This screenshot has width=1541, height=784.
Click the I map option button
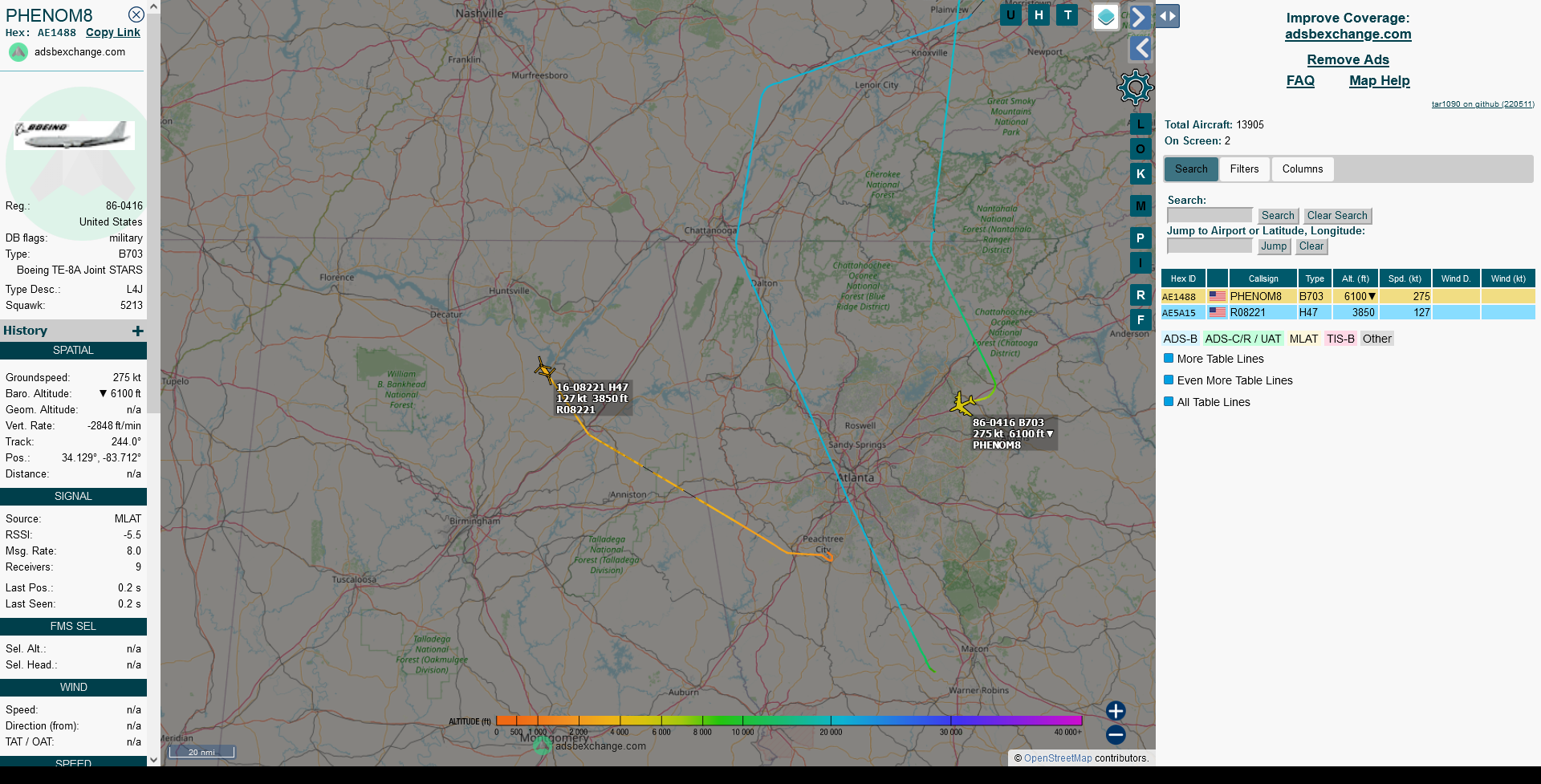point(1141,263)
